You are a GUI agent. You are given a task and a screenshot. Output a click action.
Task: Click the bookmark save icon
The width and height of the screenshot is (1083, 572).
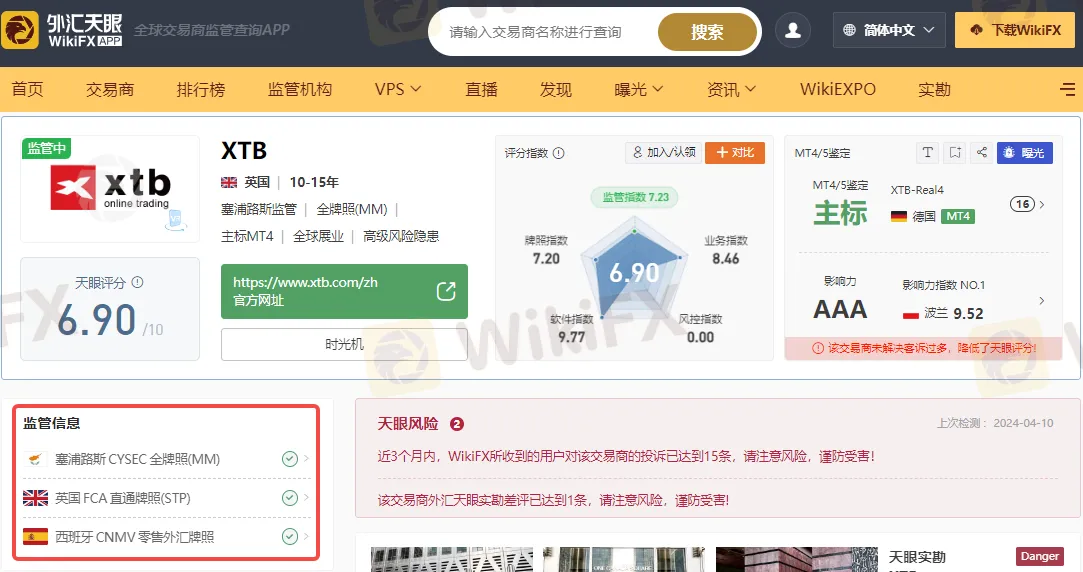(955, 153)
